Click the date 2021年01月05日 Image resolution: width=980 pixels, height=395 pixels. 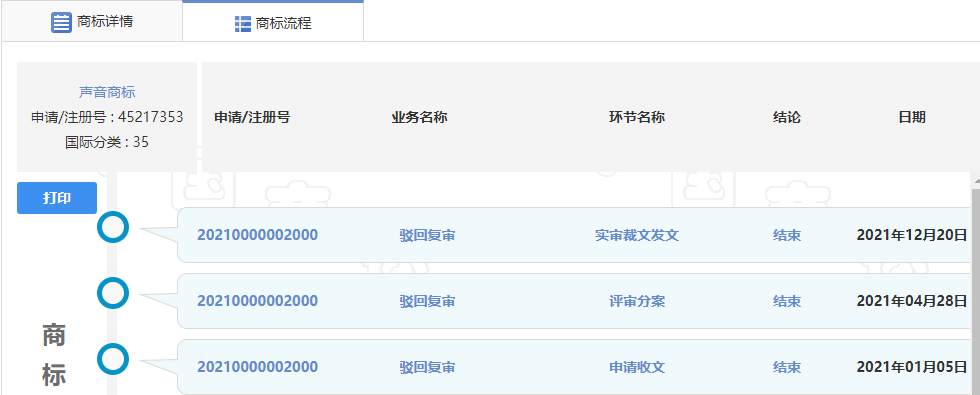pos(912,368)
